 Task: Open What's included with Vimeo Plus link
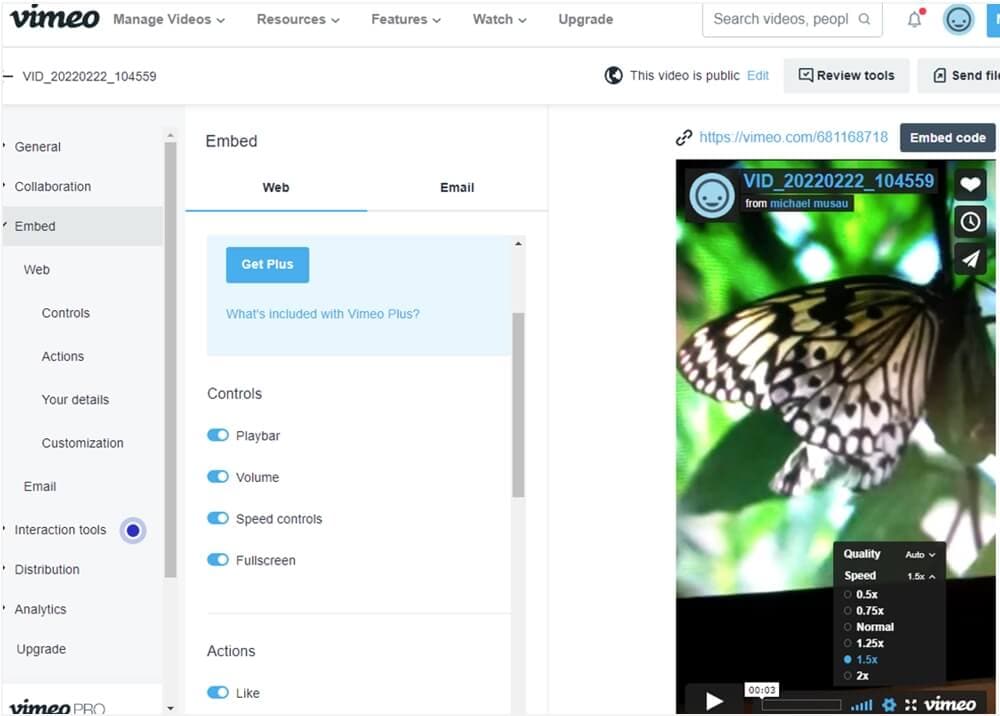pyautogui.click(x=323, y=314)
